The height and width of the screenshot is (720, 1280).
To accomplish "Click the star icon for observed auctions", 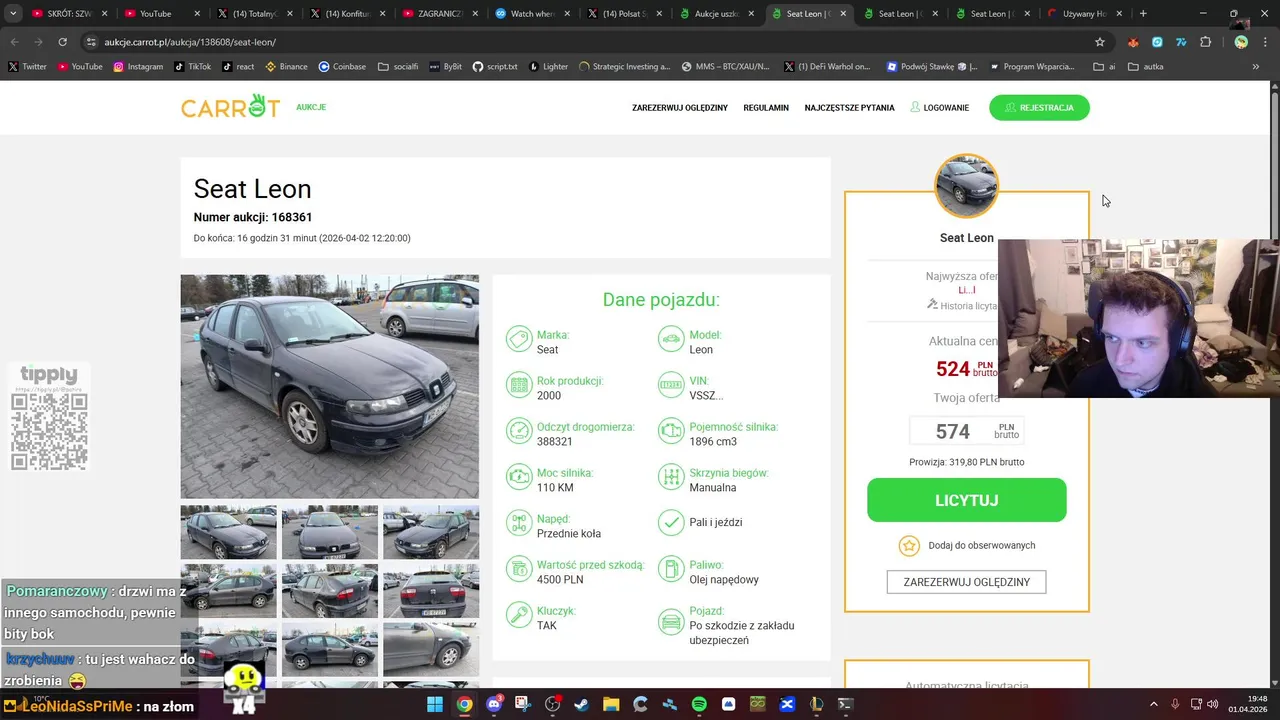I will 909,545.
